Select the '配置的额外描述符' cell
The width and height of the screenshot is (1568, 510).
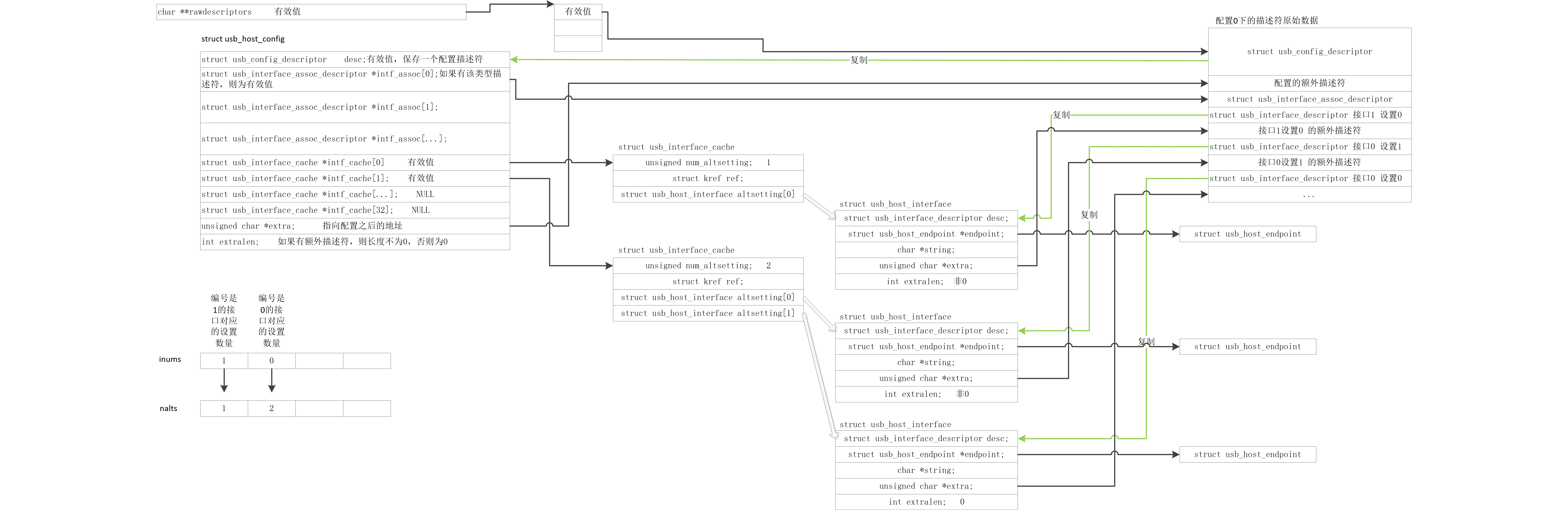pyautogui.click(x=1309, y=83)
